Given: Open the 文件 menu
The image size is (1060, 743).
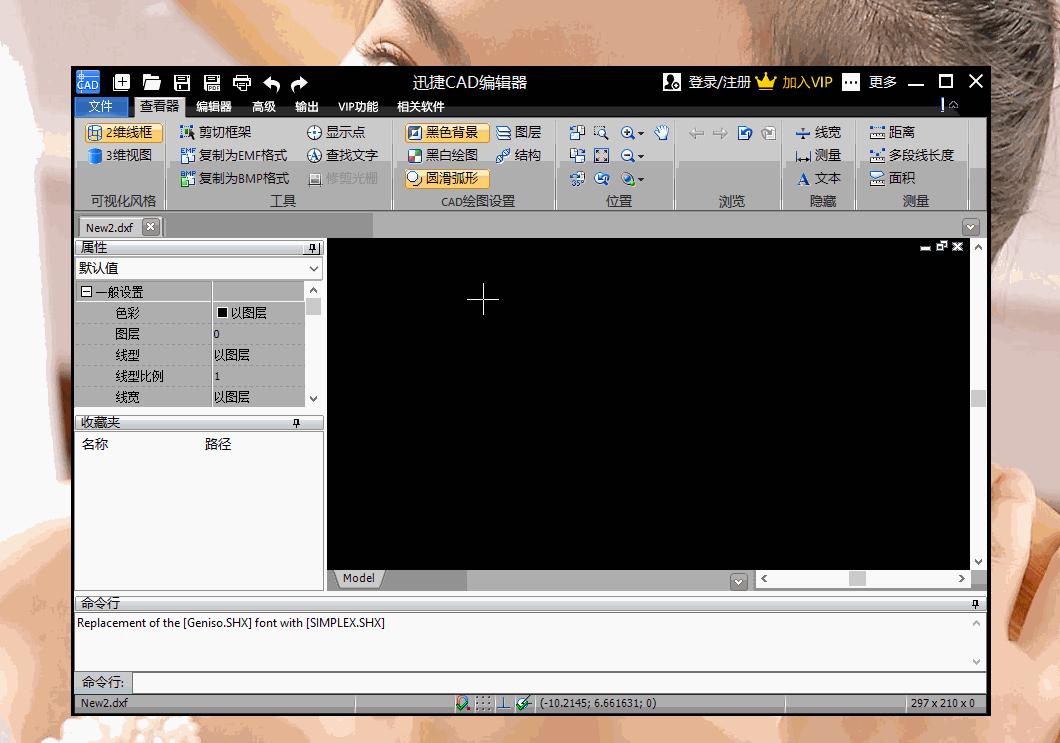Looking at the screenshot, I should [101, 107].
